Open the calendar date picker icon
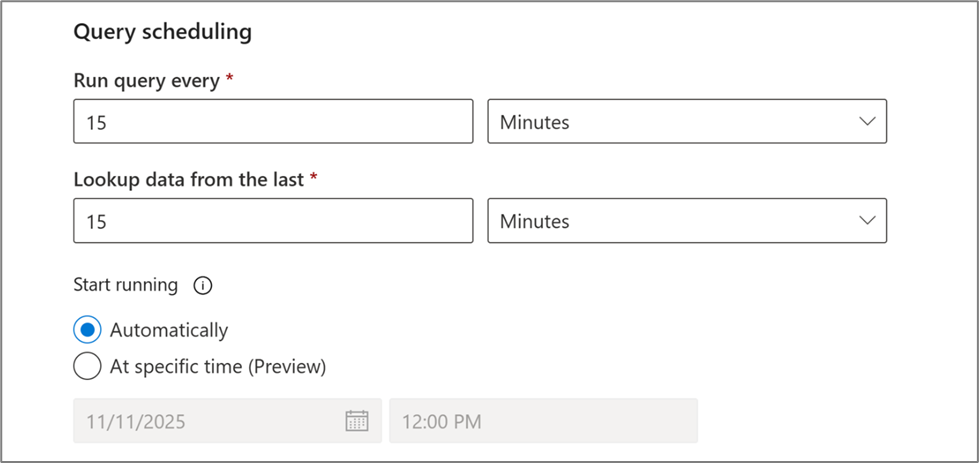The height and width of the screenshot is (463, 979). [357, 421]
